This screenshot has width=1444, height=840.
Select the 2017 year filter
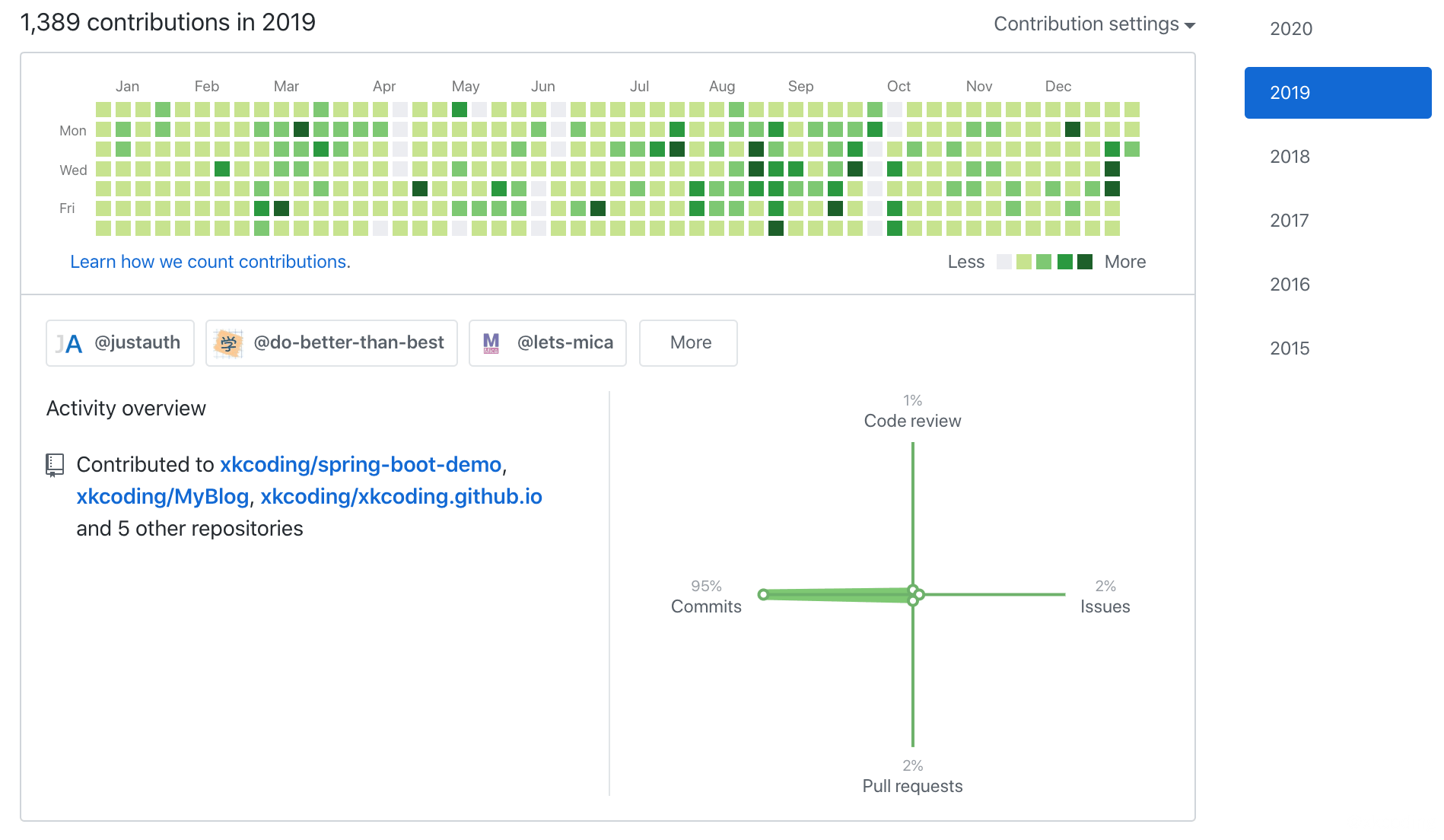1290,221
